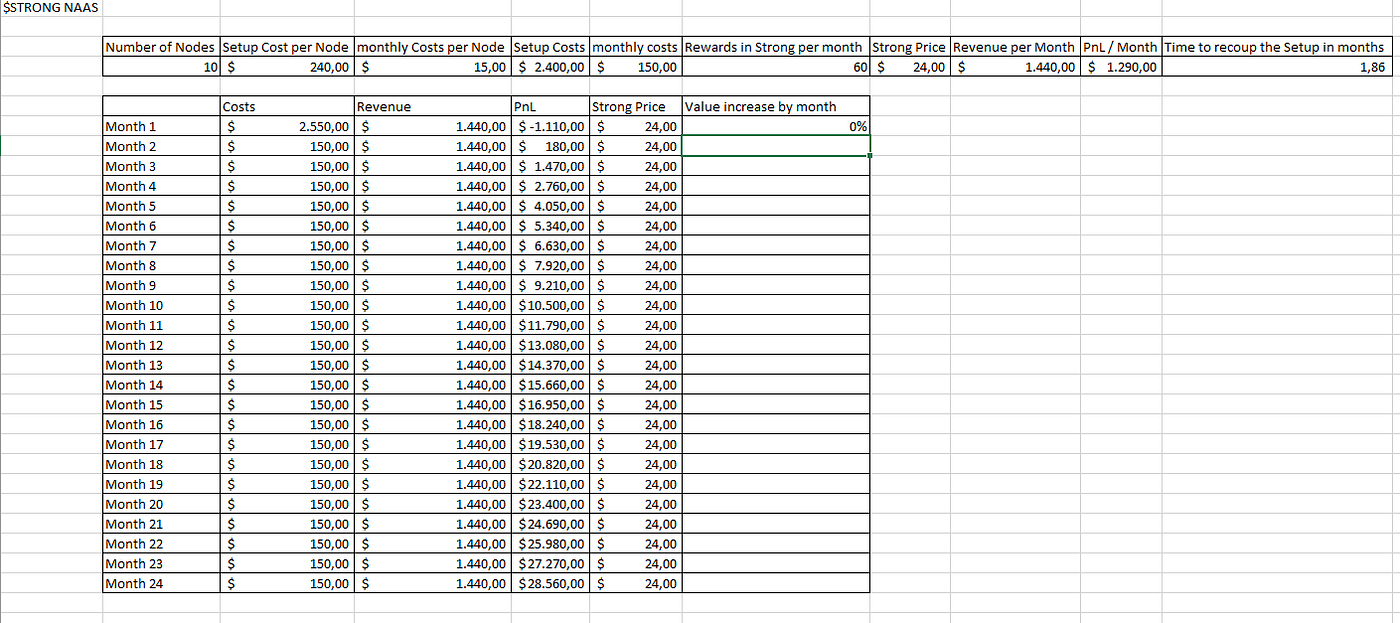Image resolution: width=1400 pixels, height=623 pixels.
Task: Click empty Value increase cell for Month 2
Action: pyautogui.click(x=775, y=146)
